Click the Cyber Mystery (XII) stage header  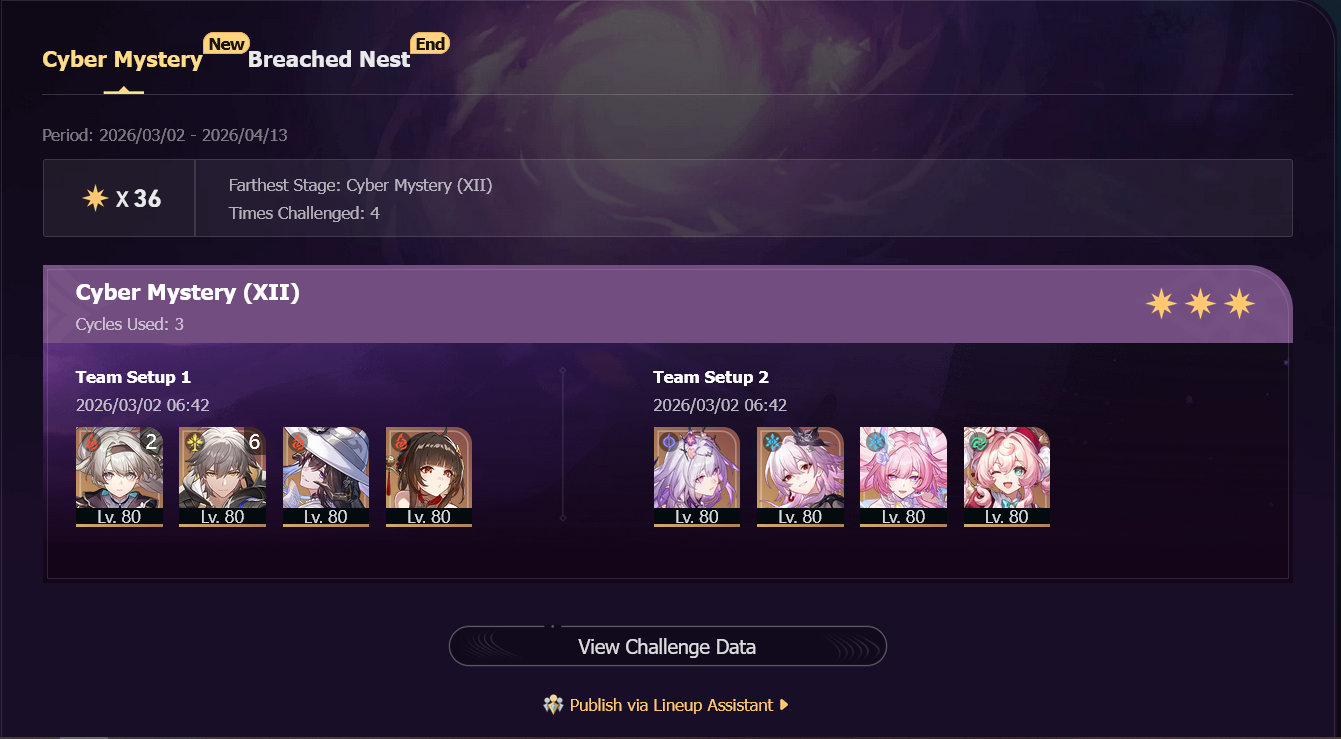click(188, 293)
